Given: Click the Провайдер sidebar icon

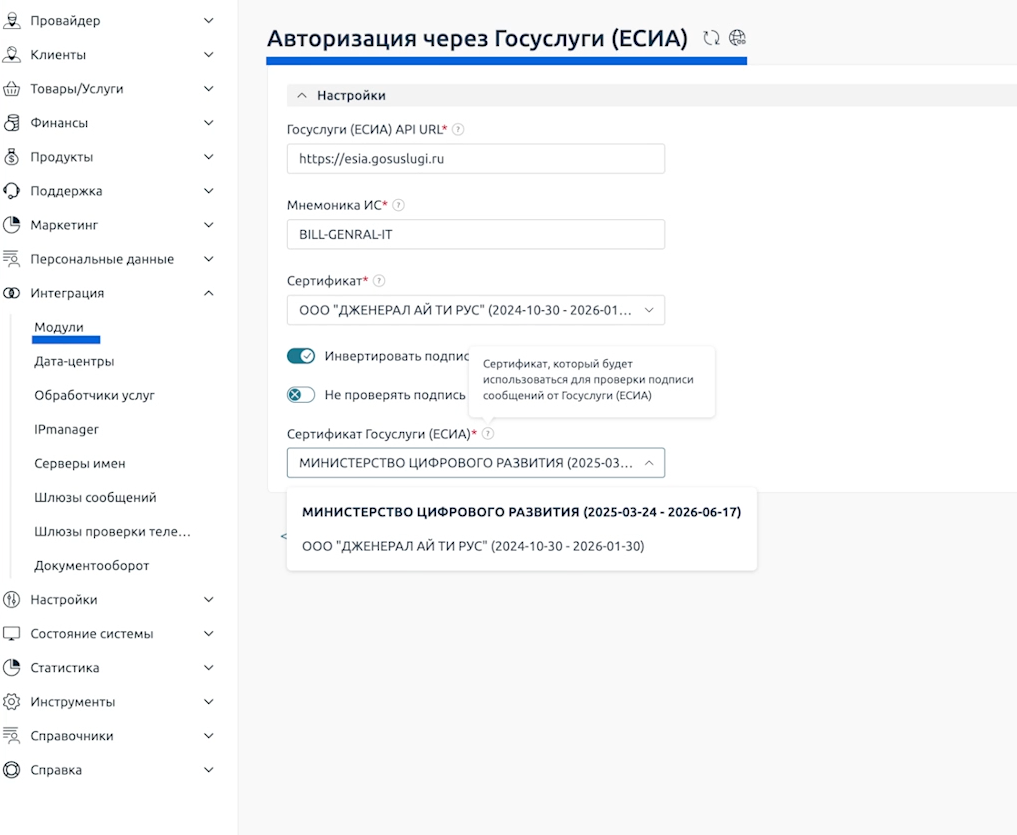Looking at the screenshot, I should point(12,21).
